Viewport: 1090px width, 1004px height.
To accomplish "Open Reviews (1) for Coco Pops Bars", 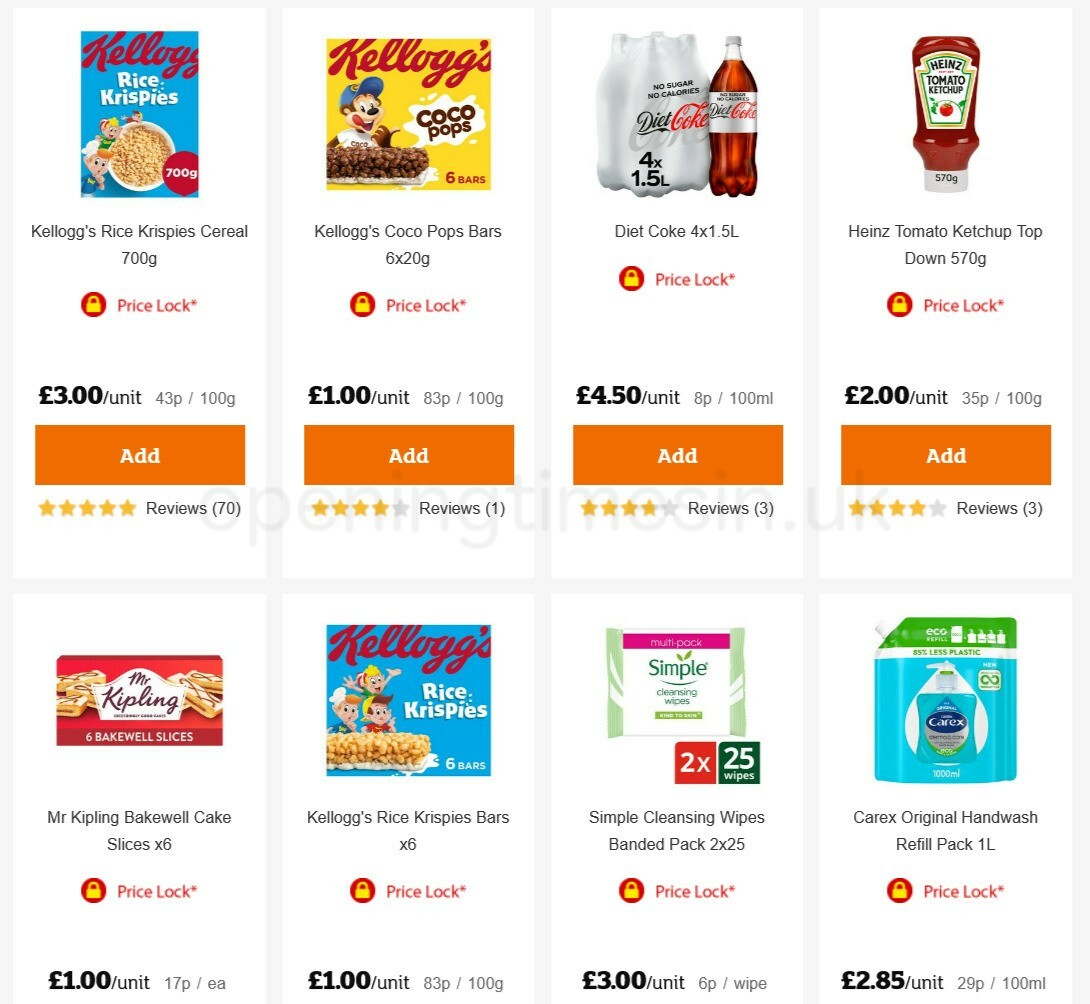I will pyautogui.click(x=462, y=508).
